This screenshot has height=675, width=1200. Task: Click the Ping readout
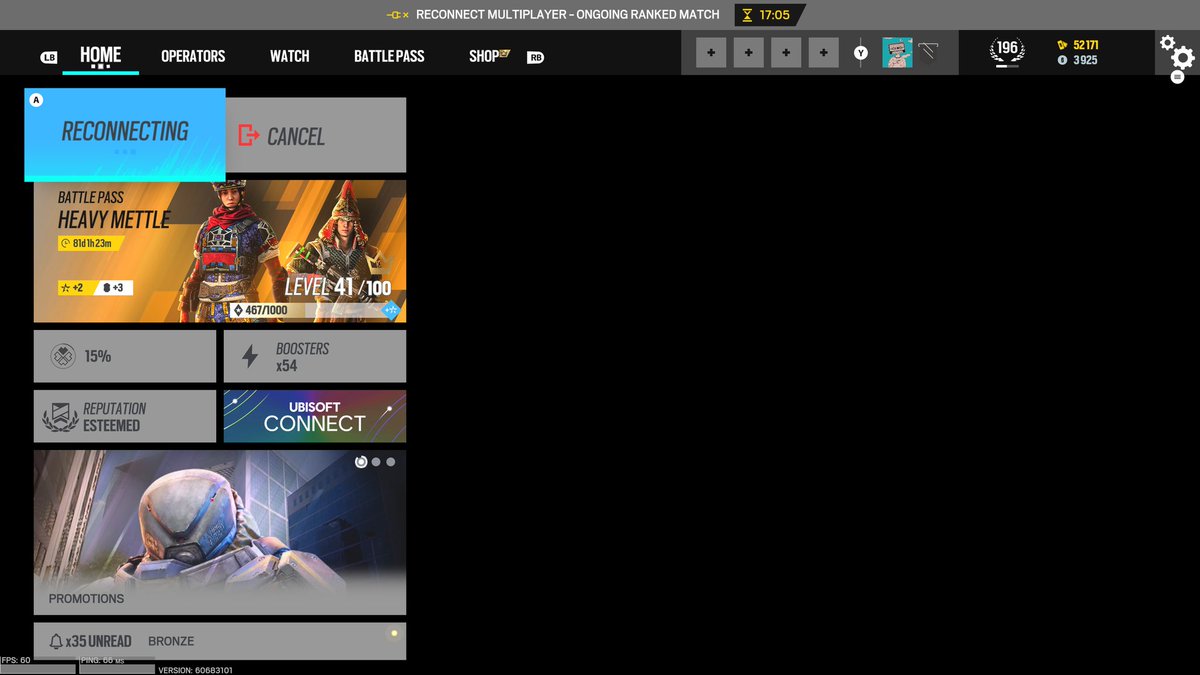[x=102, y=660]
